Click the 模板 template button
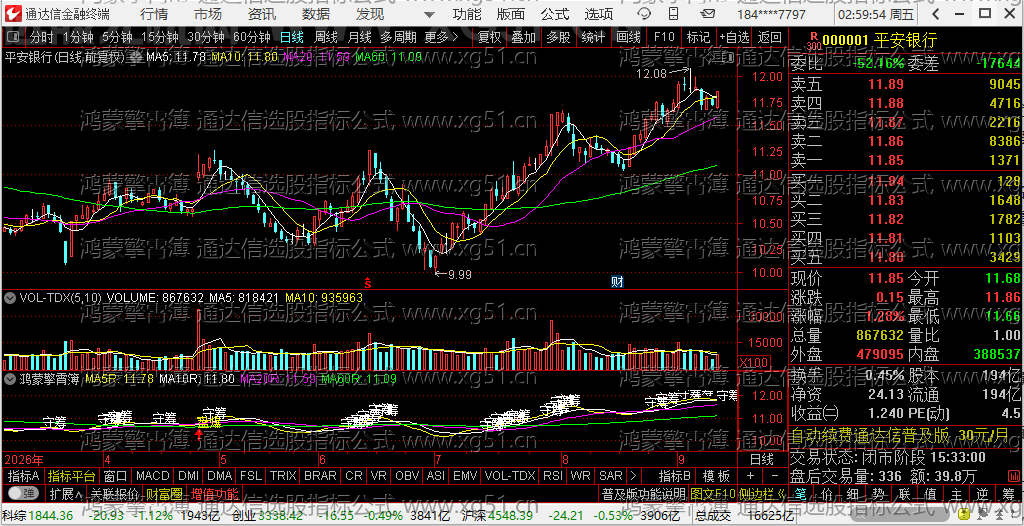The height and width of the screenshot is (526, 1024). tap(716, 476)
